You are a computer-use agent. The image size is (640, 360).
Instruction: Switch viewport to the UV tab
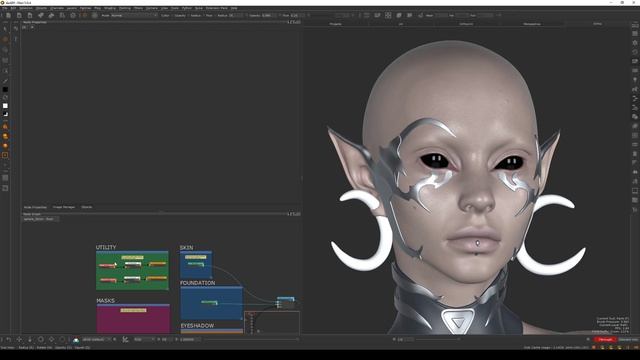click(400, 24)
